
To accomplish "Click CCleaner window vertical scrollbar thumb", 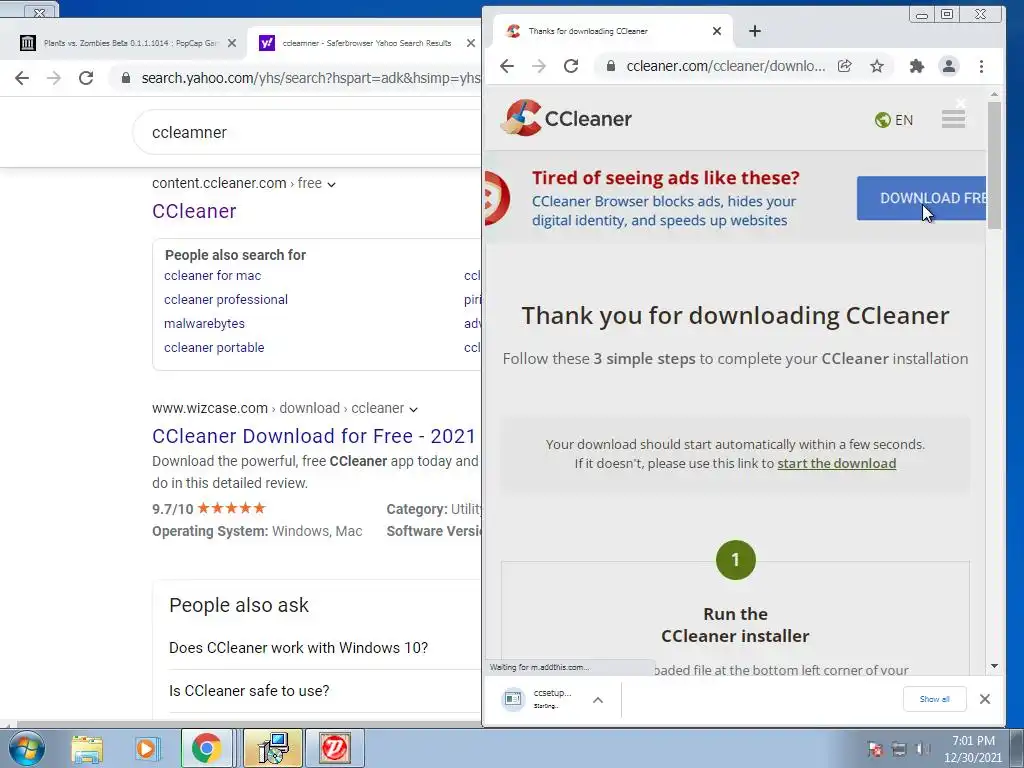I will [x=994, y=165].
